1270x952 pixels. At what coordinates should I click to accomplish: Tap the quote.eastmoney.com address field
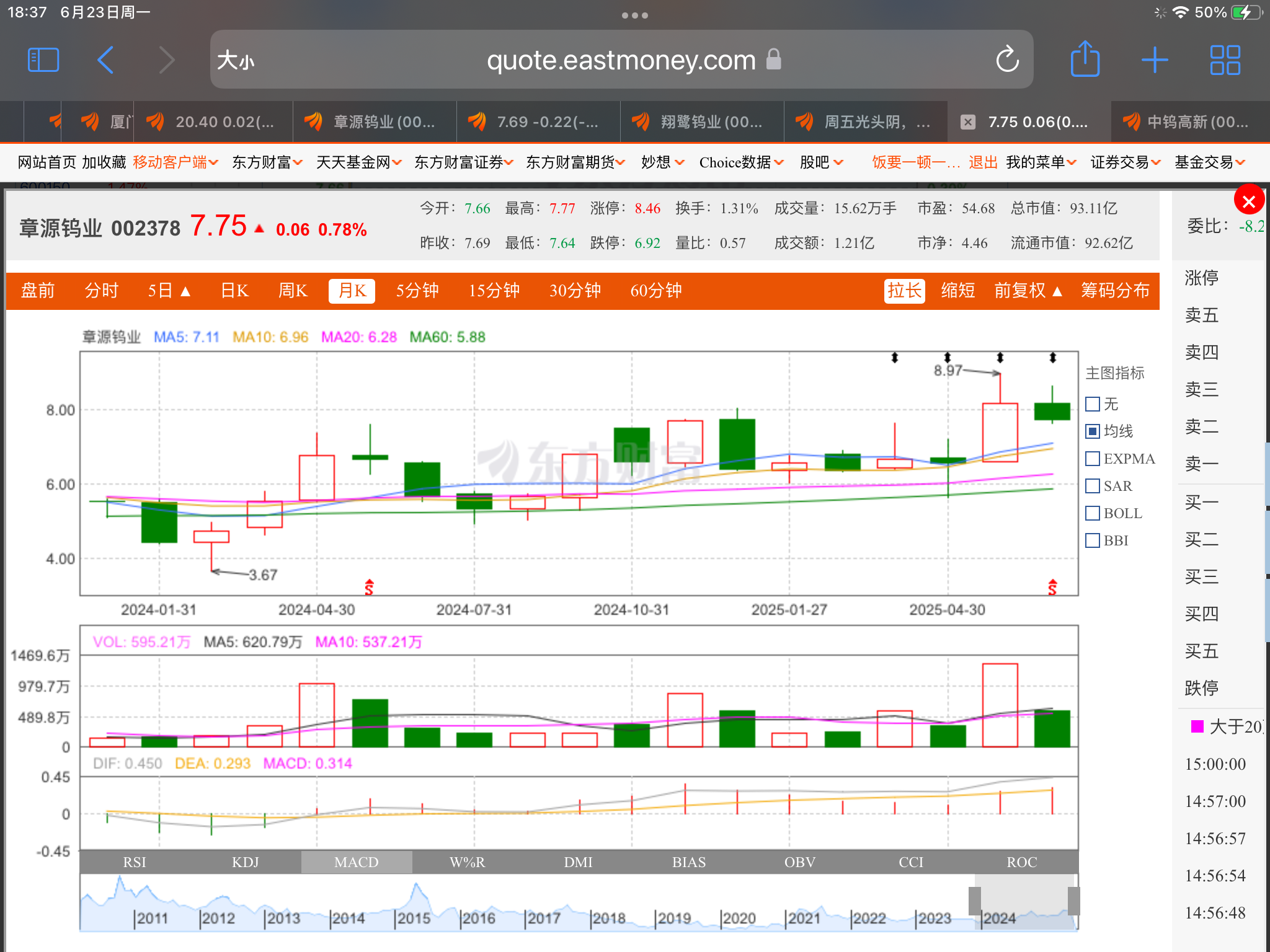pos(621,60)
